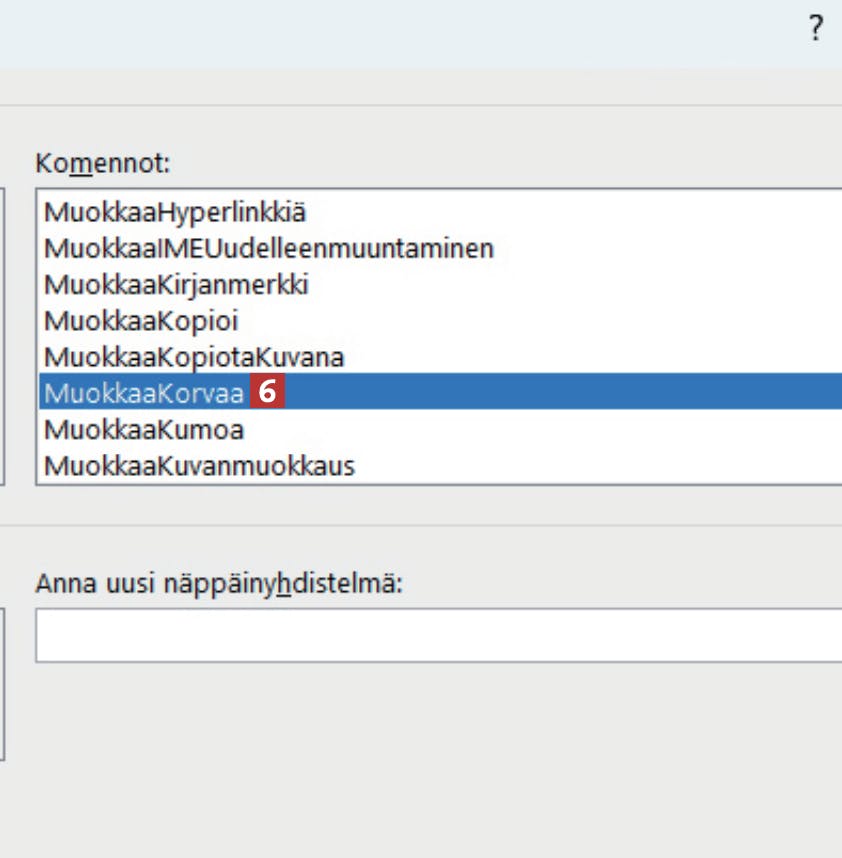The height and width of the screenshot is (858, 842).
Task: Click blue highlight area right of MuokkaaKorvaa
Action: pyautogui.click(x=560, y=393)
